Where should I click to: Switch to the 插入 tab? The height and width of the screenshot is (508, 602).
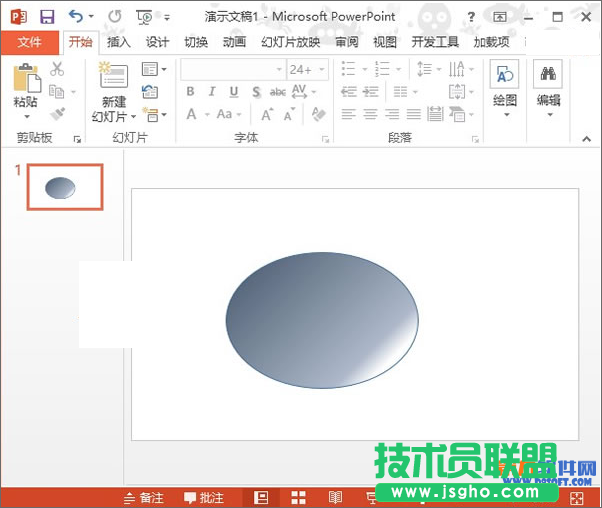(119, 42)
